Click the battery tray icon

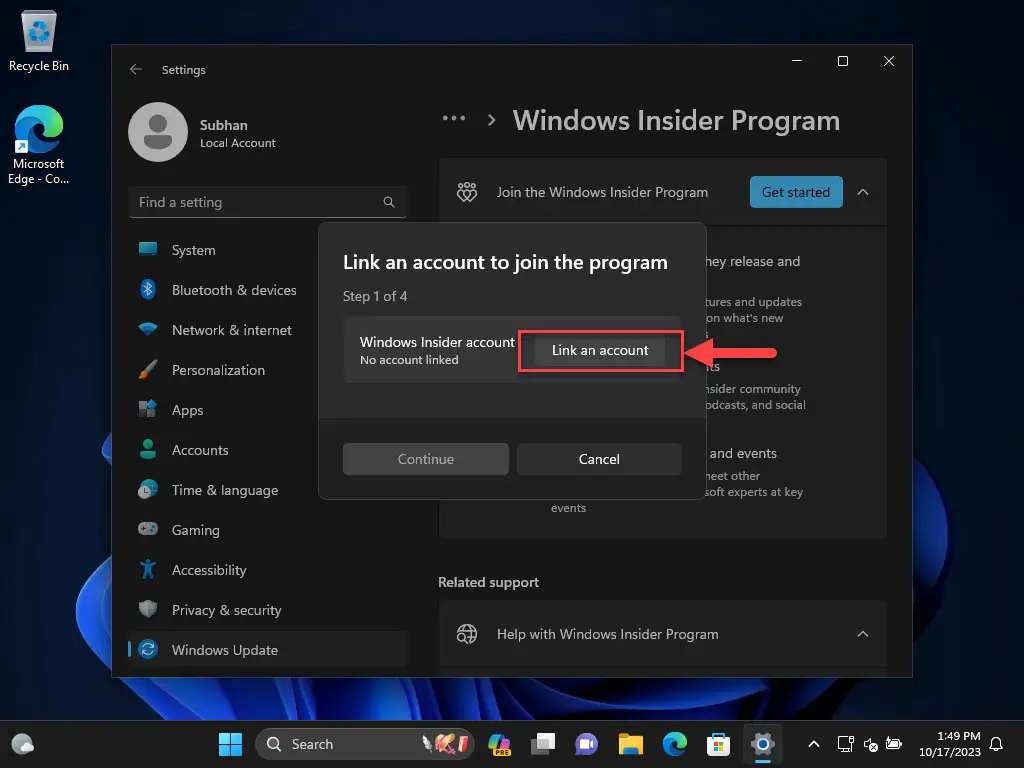[894, 744]
